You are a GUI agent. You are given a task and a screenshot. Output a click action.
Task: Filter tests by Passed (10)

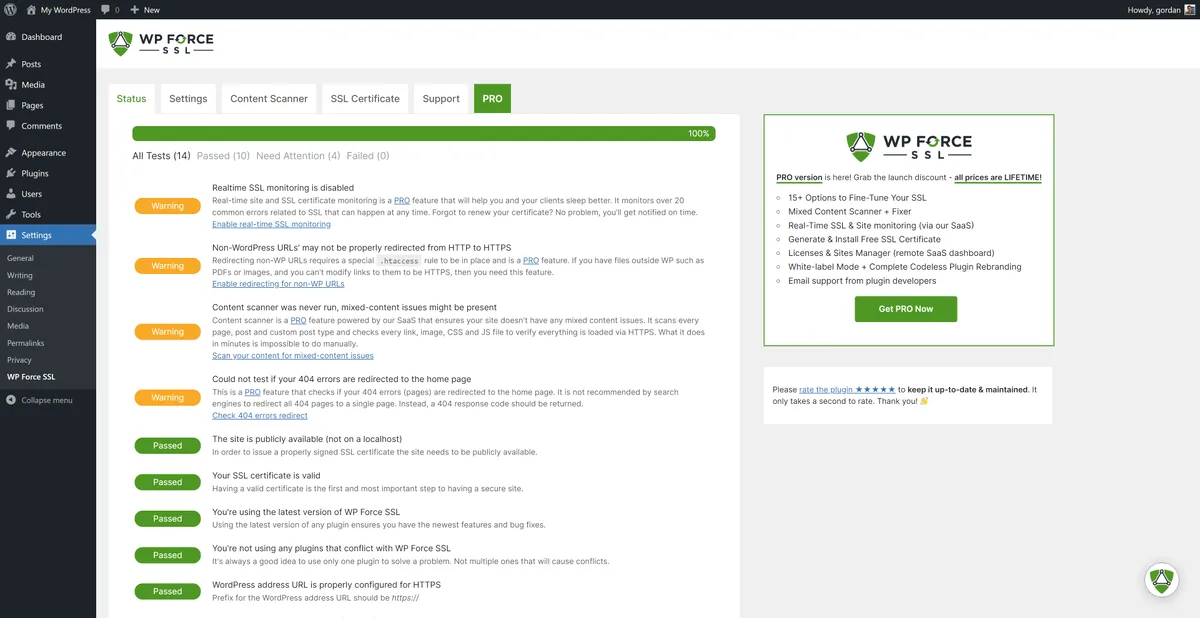click(223, 156)
